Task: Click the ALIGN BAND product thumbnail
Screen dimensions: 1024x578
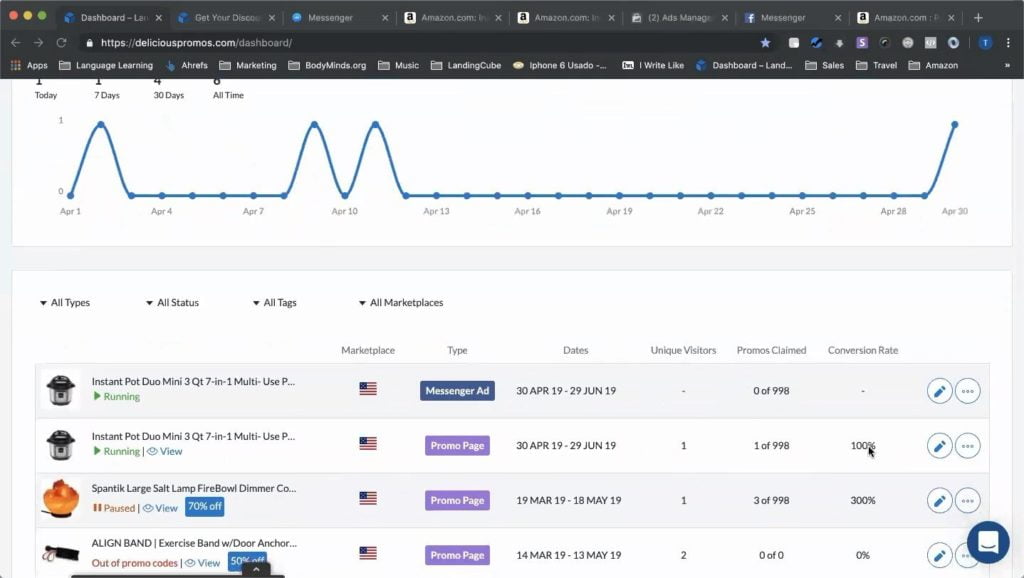Action: pos(60,554)
